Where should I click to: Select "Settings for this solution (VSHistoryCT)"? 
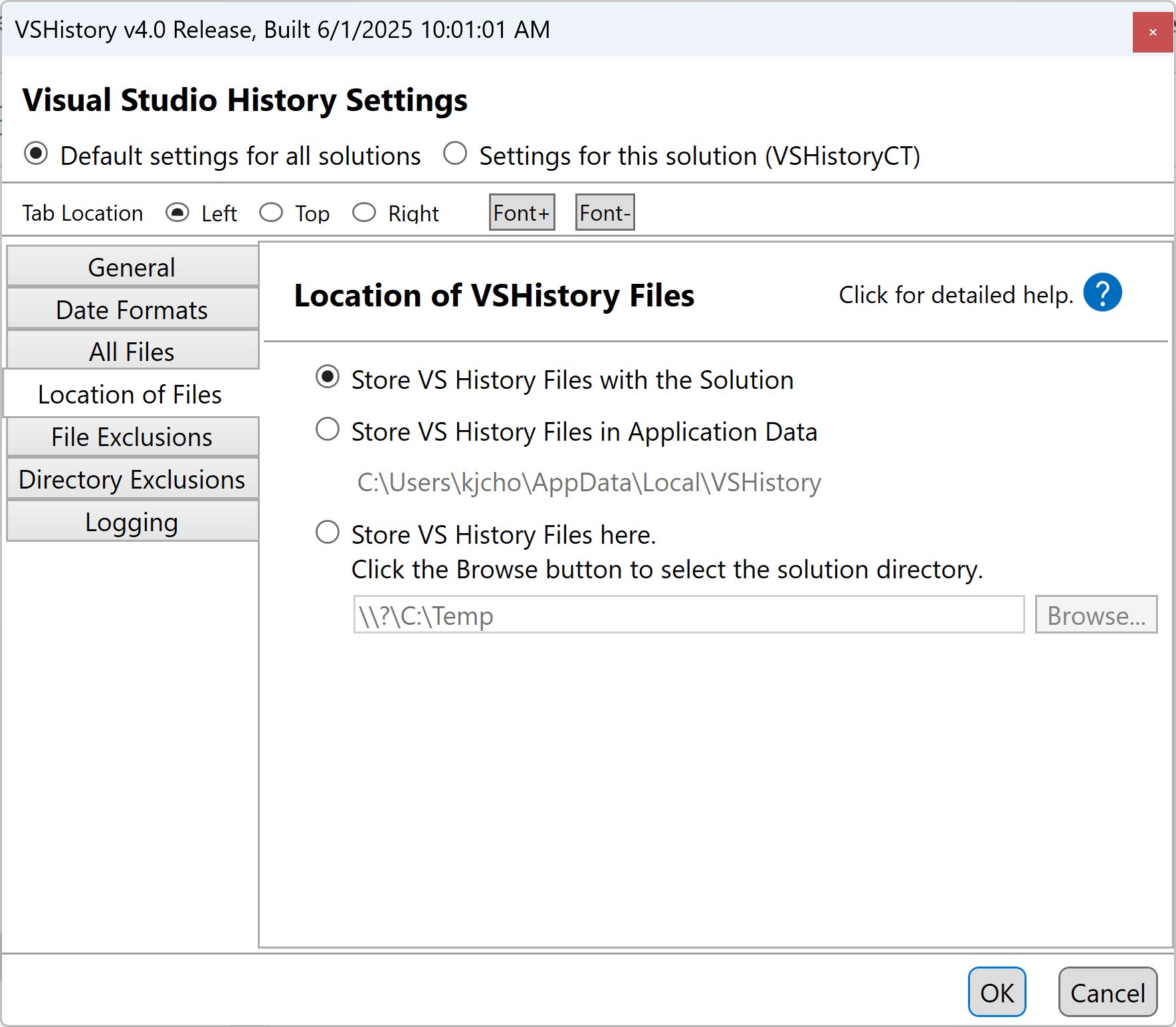[x=456, y=154]
